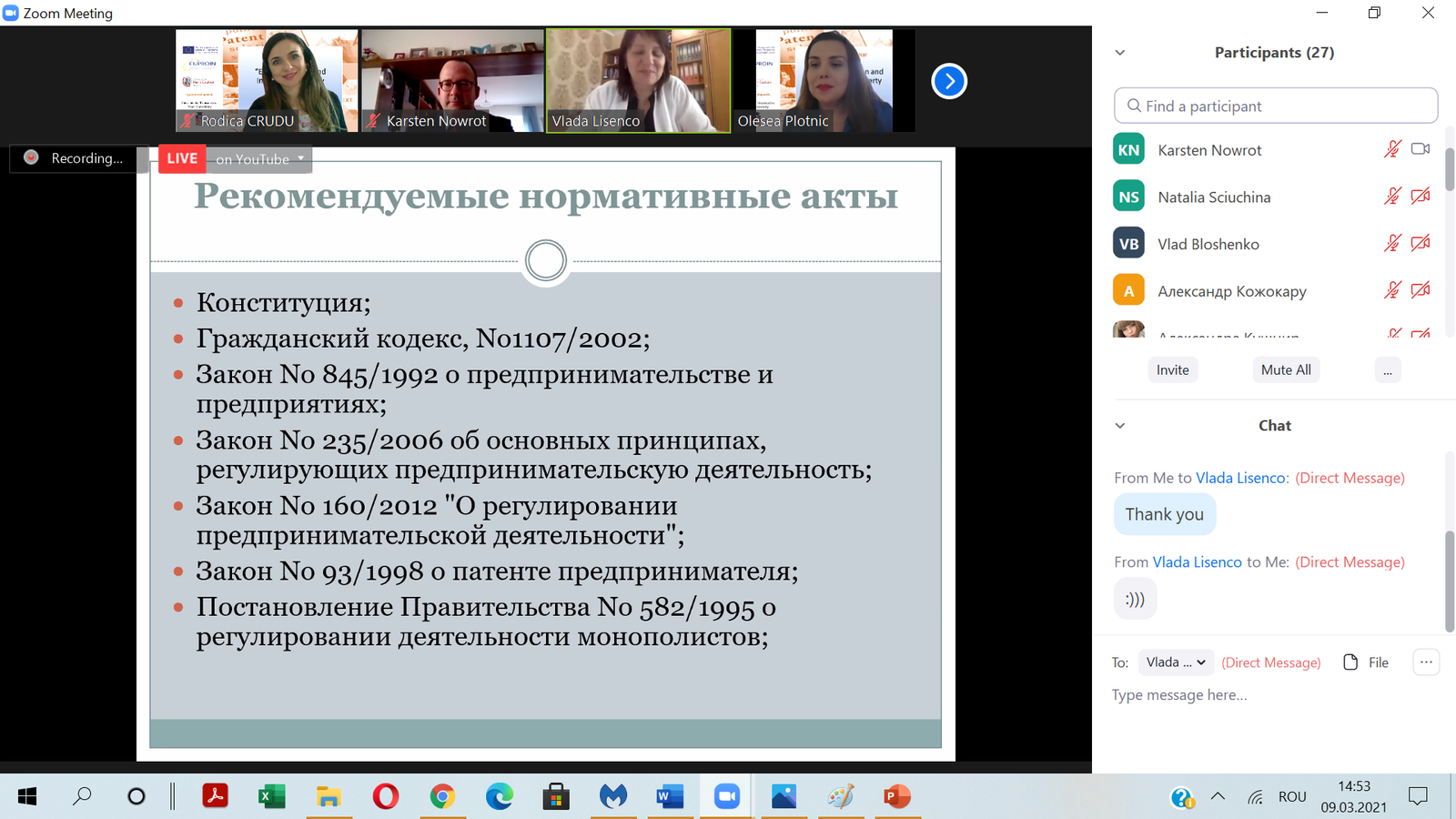Click the Invite button
This screenshot has height=819, width=1456.
(1172, 369)
